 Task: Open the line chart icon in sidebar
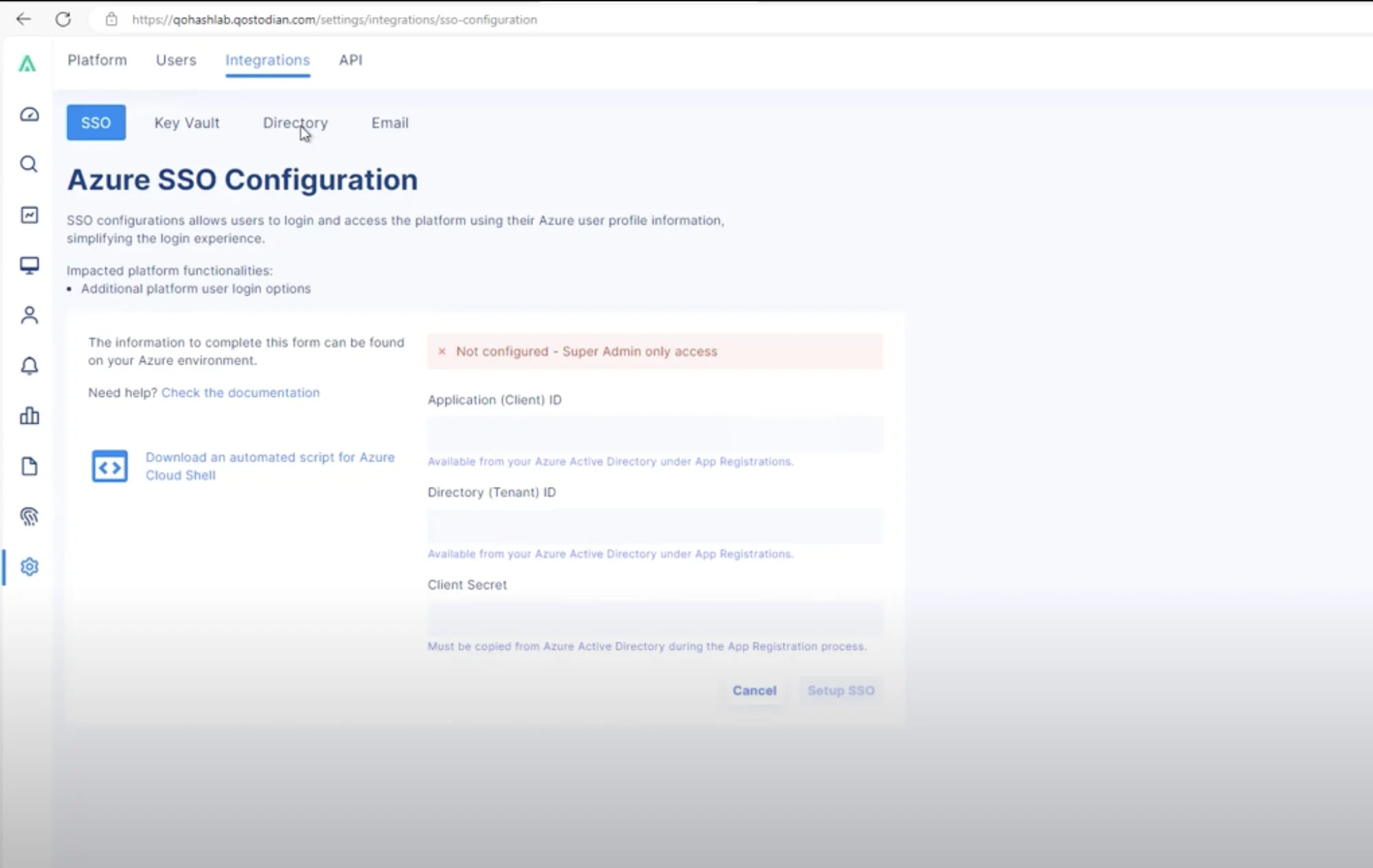(x=29, y=215)
